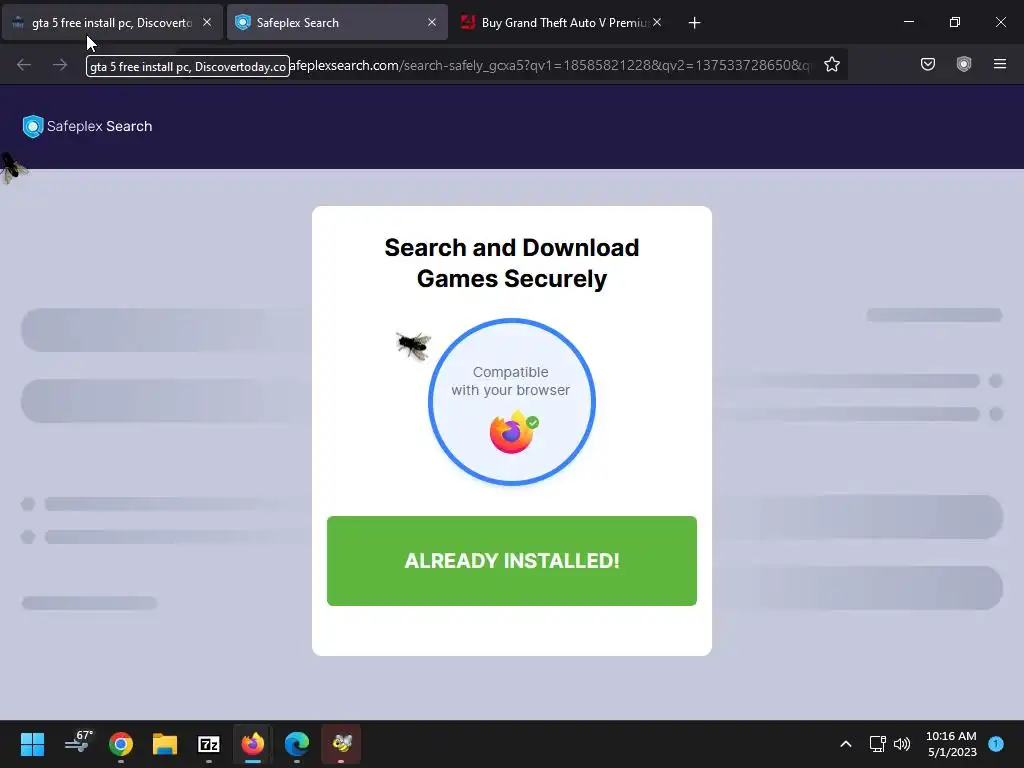Bookmark this page with the star icon

831,65
